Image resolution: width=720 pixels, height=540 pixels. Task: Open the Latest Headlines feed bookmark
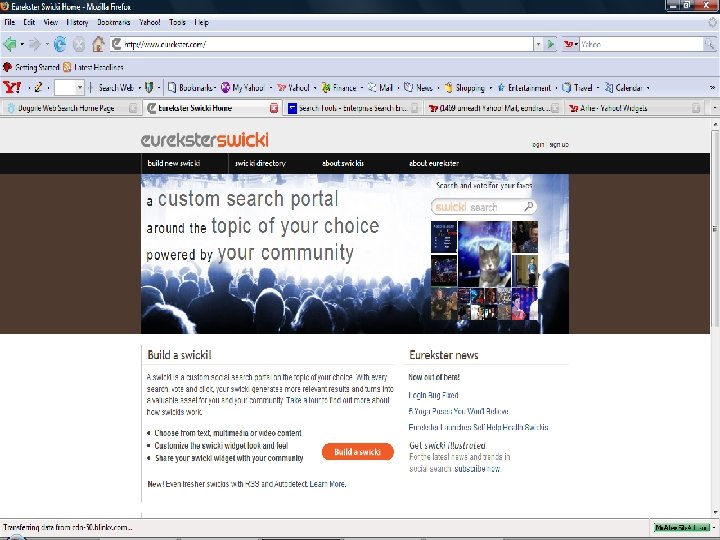click(93, 67)
